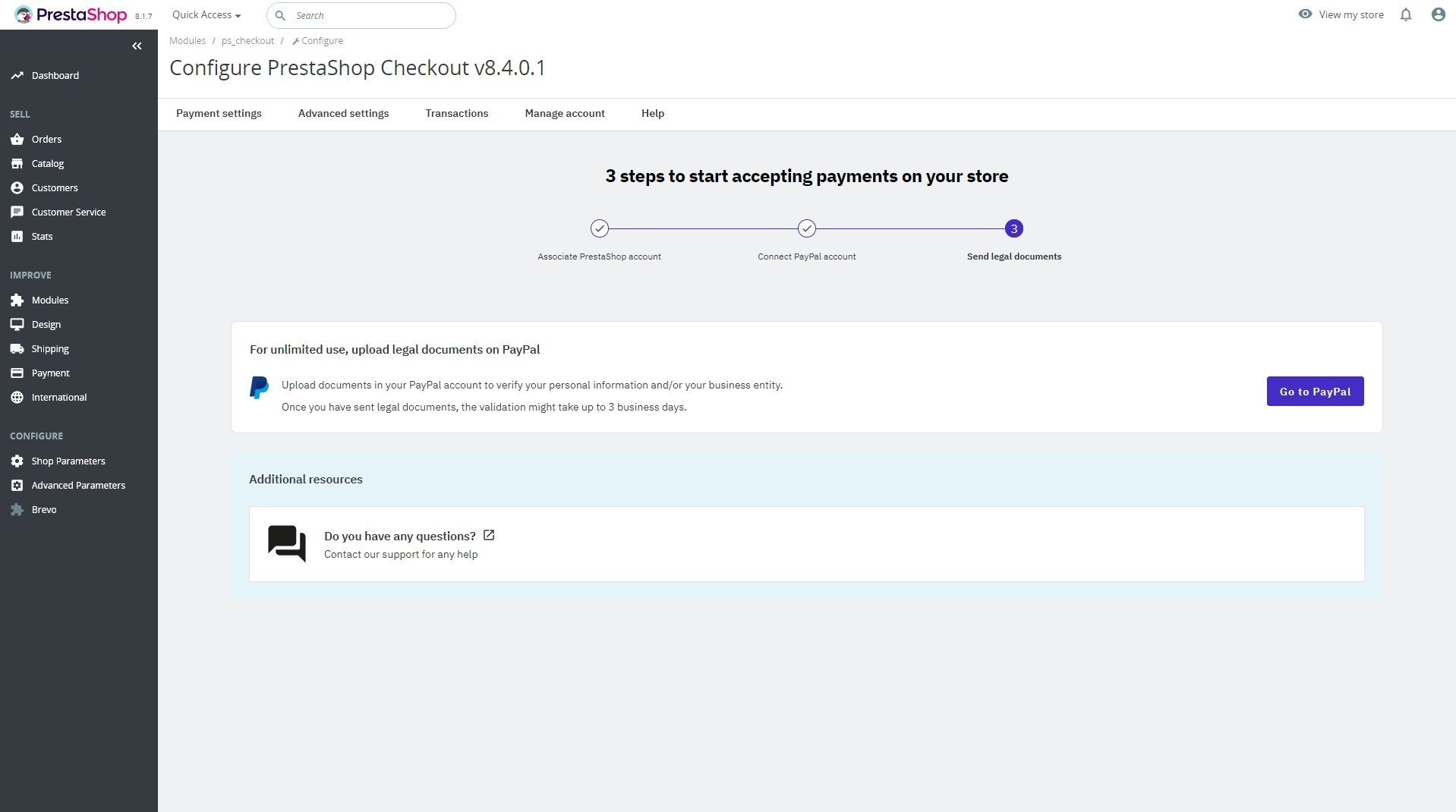The width and height of the screenshot is (1456, 812).
Task: Click the Modules breadcrumb link
Action: (188, 41)
